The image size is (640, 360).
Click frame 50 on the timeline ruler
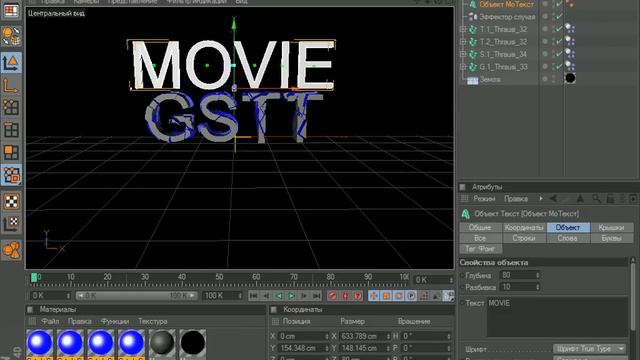pos(219,277)
